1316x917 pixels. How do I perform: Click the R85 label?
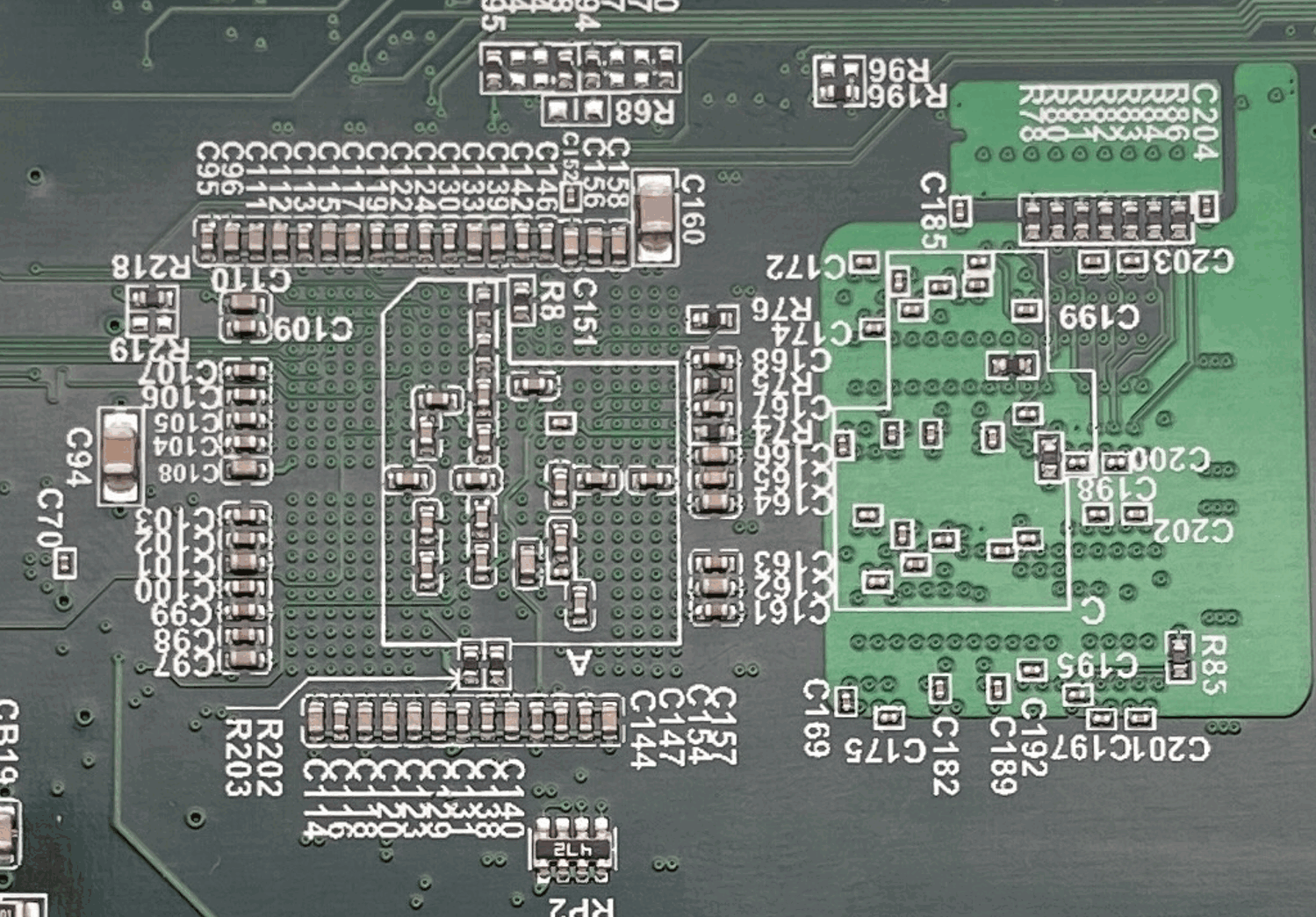[1213, 665]
